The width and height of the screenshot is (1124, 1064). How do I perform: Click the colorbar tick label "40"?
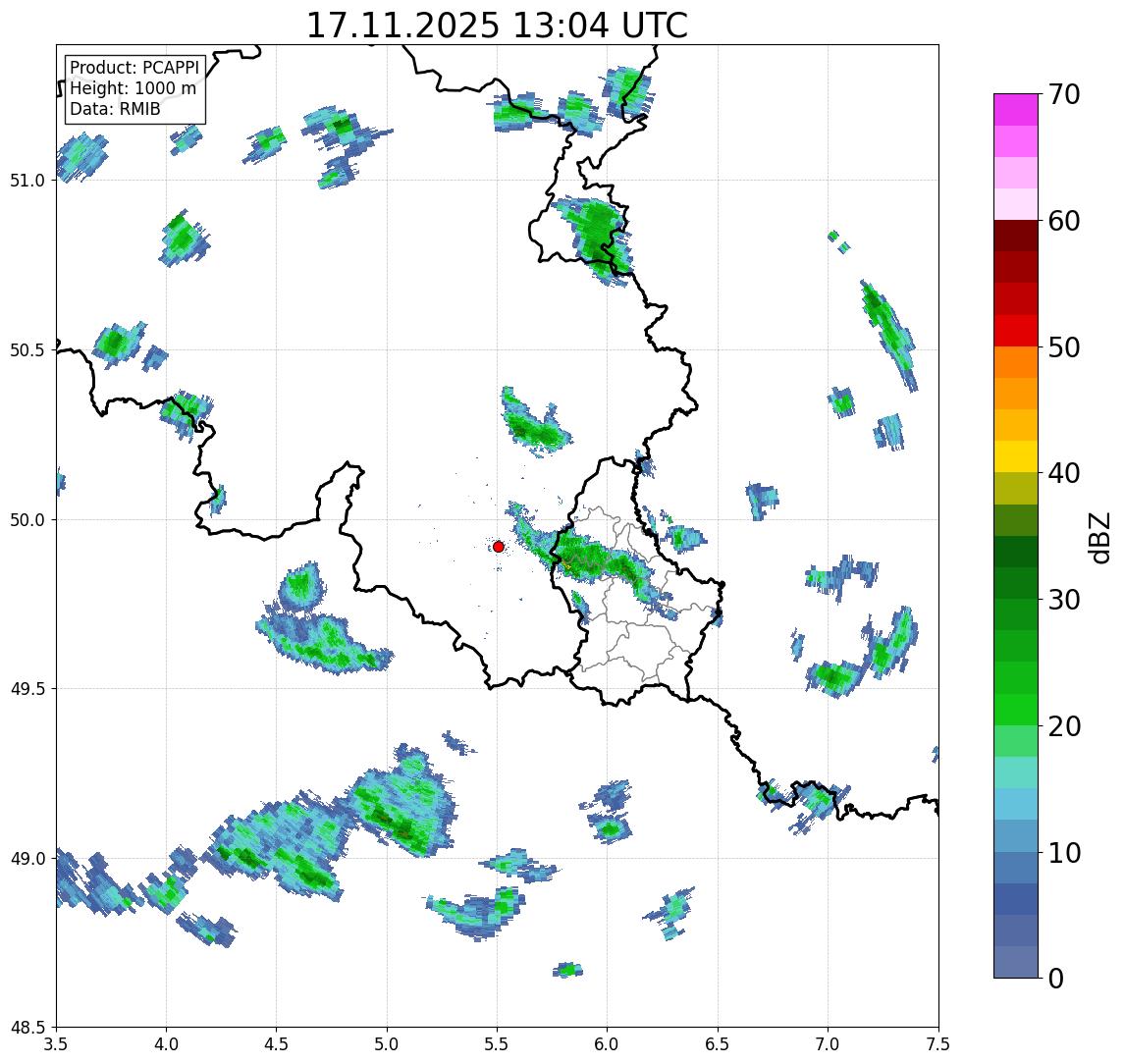point(1064,473)
